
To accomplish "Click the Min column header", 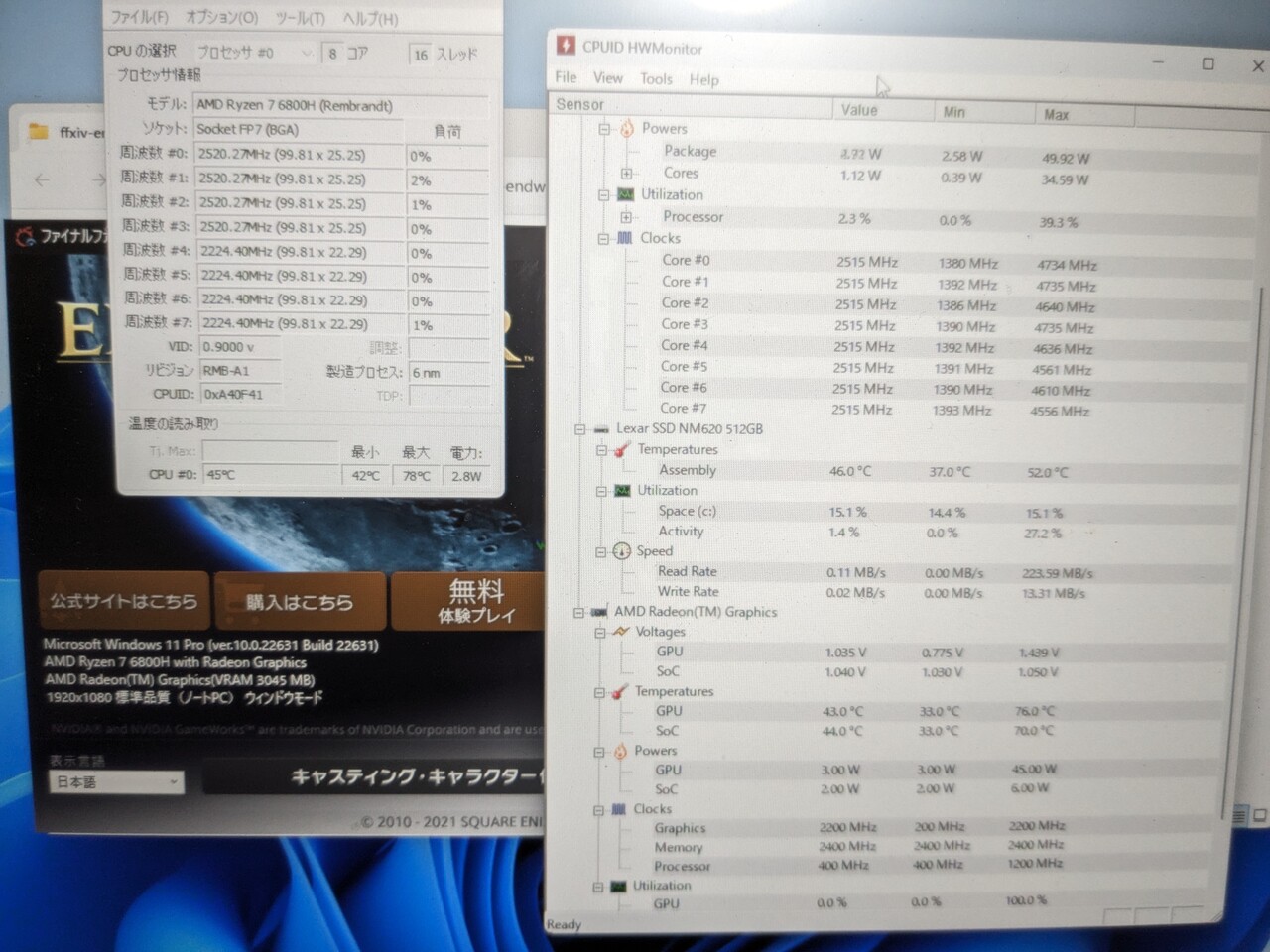I will [x=985, y=112].
